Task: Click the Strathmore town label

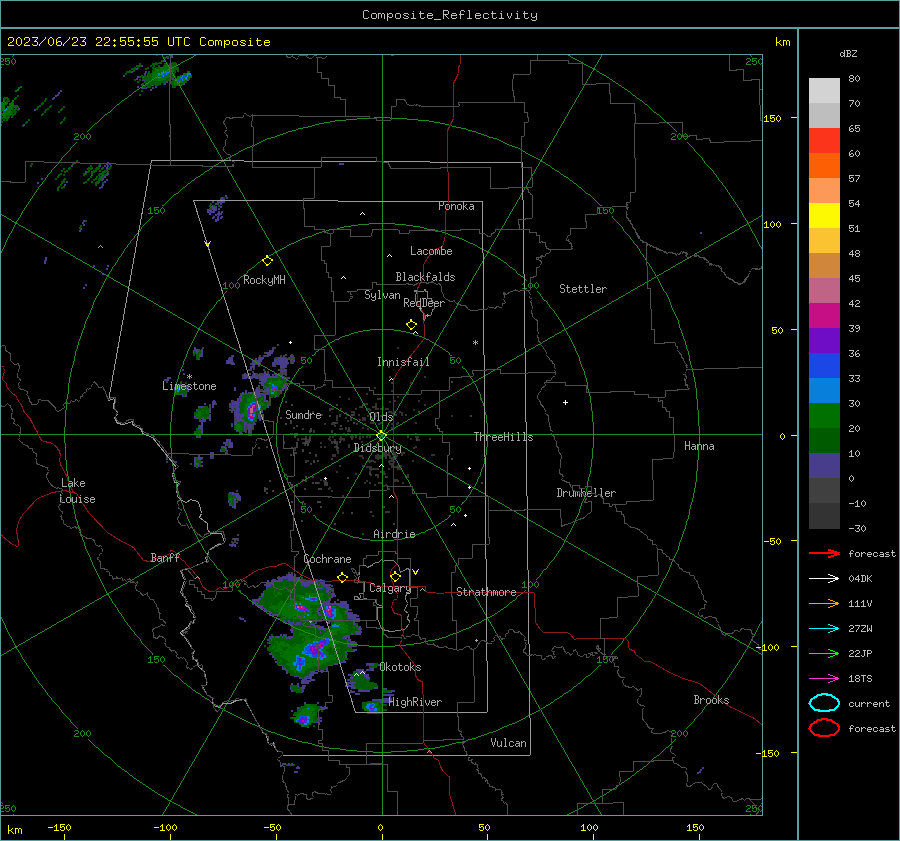Action: 486,592
